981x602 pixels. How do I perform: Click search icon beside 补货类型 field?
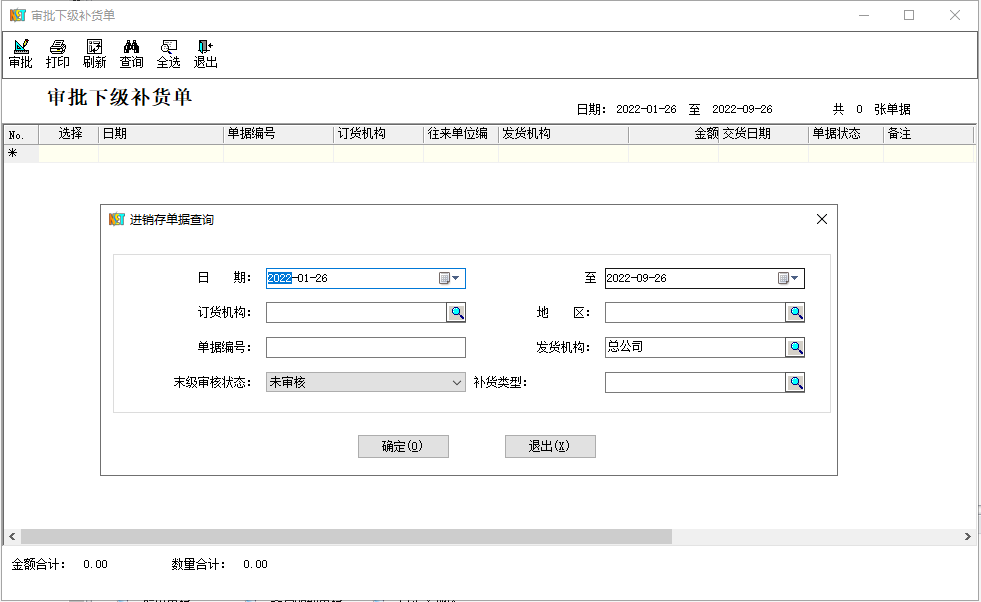(x=795, y=382)
